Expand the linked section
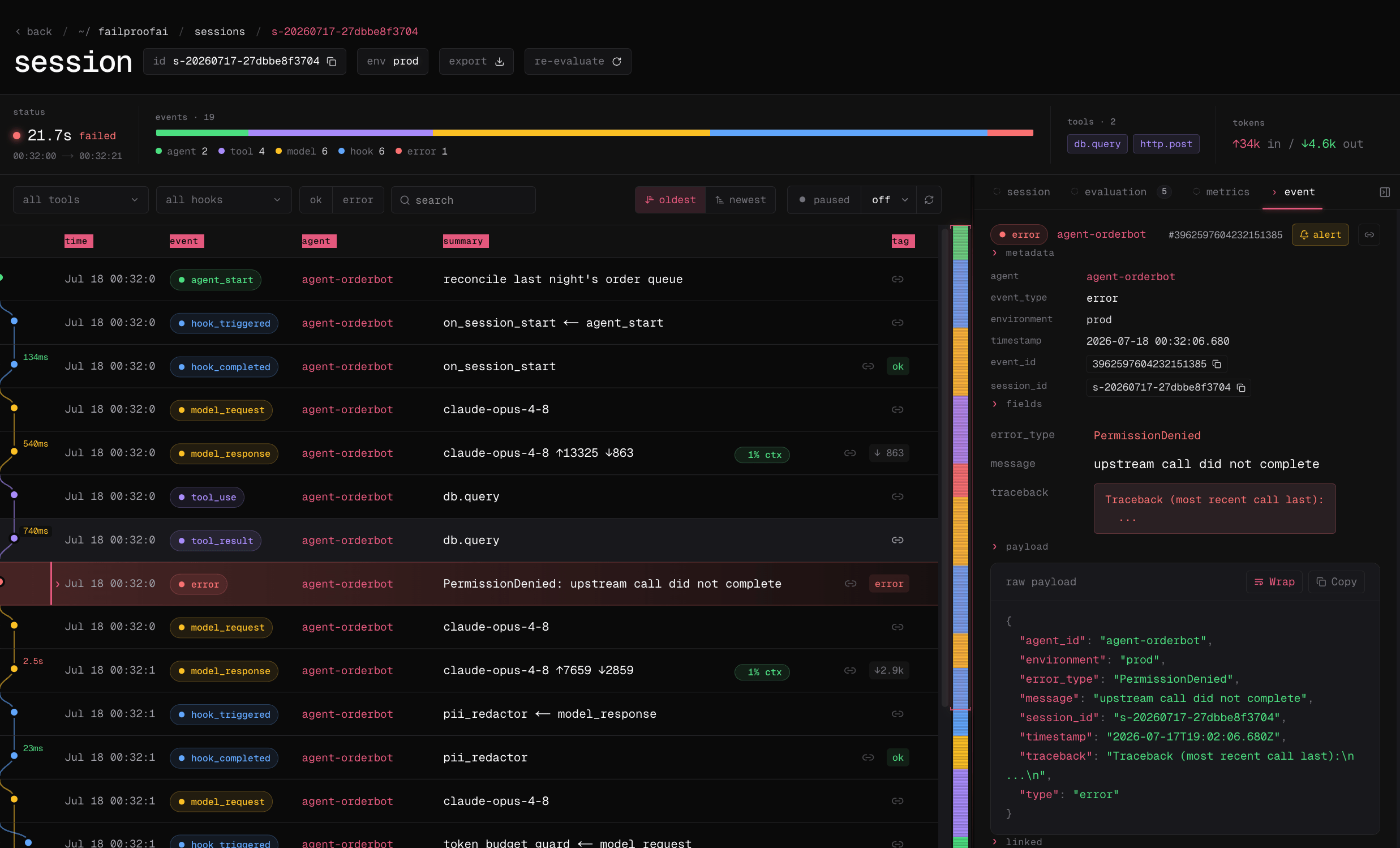 [1017, 842]
